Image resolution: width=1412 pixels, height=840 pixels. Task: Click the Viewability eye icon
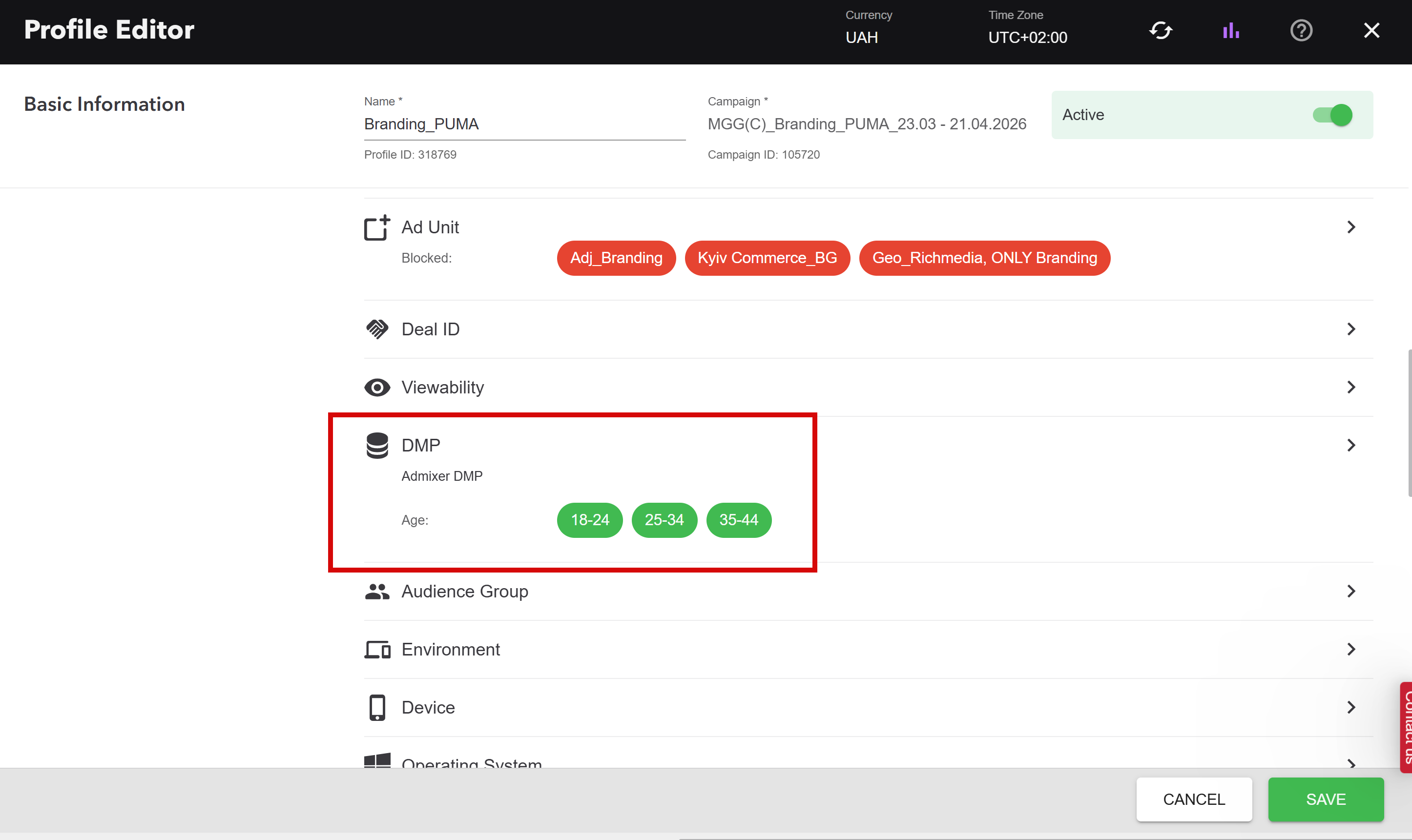click(376, 388)
